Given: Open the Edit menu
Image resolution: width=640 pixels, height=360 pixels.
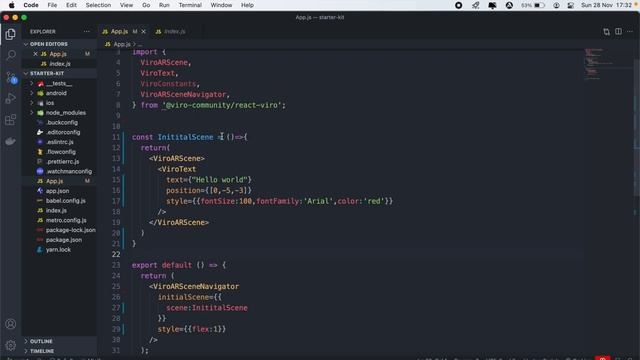Looking at the screenshot, I should (71, 5).
